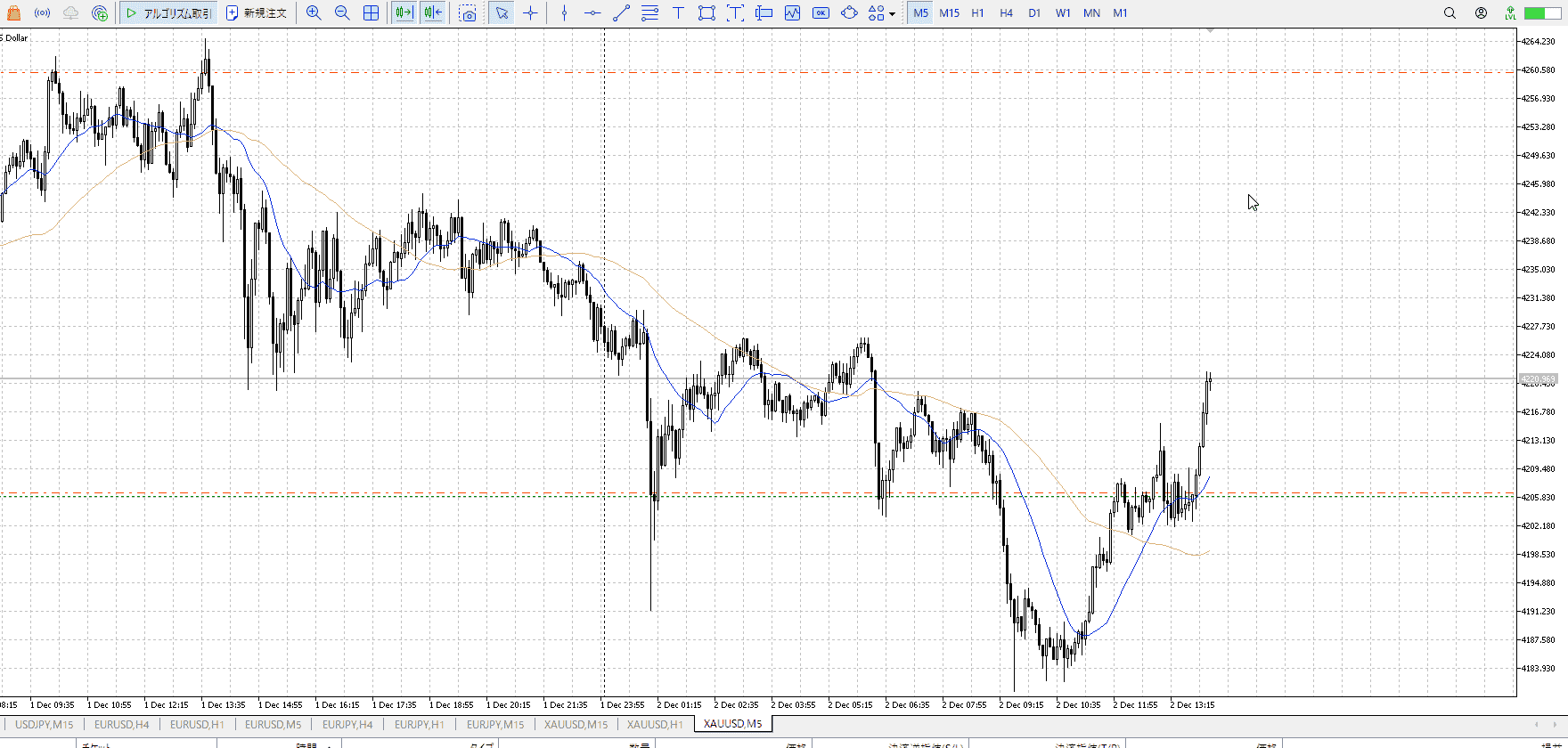This screenshot has height=748, width=1568.
Task: Select the trendline drawing tool
Action: coord(621,13)
